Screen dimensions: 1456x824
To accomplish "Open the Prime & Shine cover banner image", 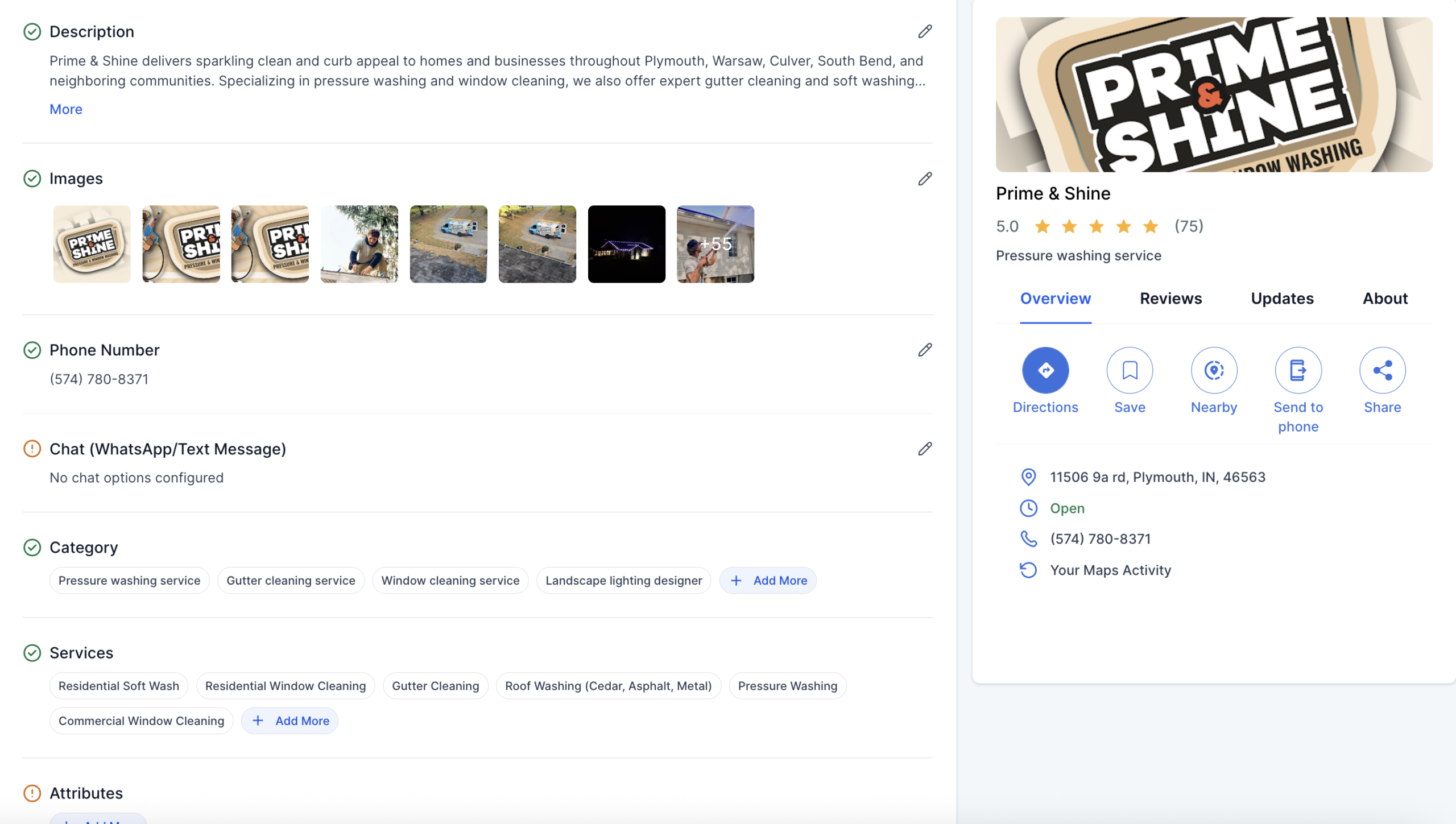I will tap(1214, 94).
